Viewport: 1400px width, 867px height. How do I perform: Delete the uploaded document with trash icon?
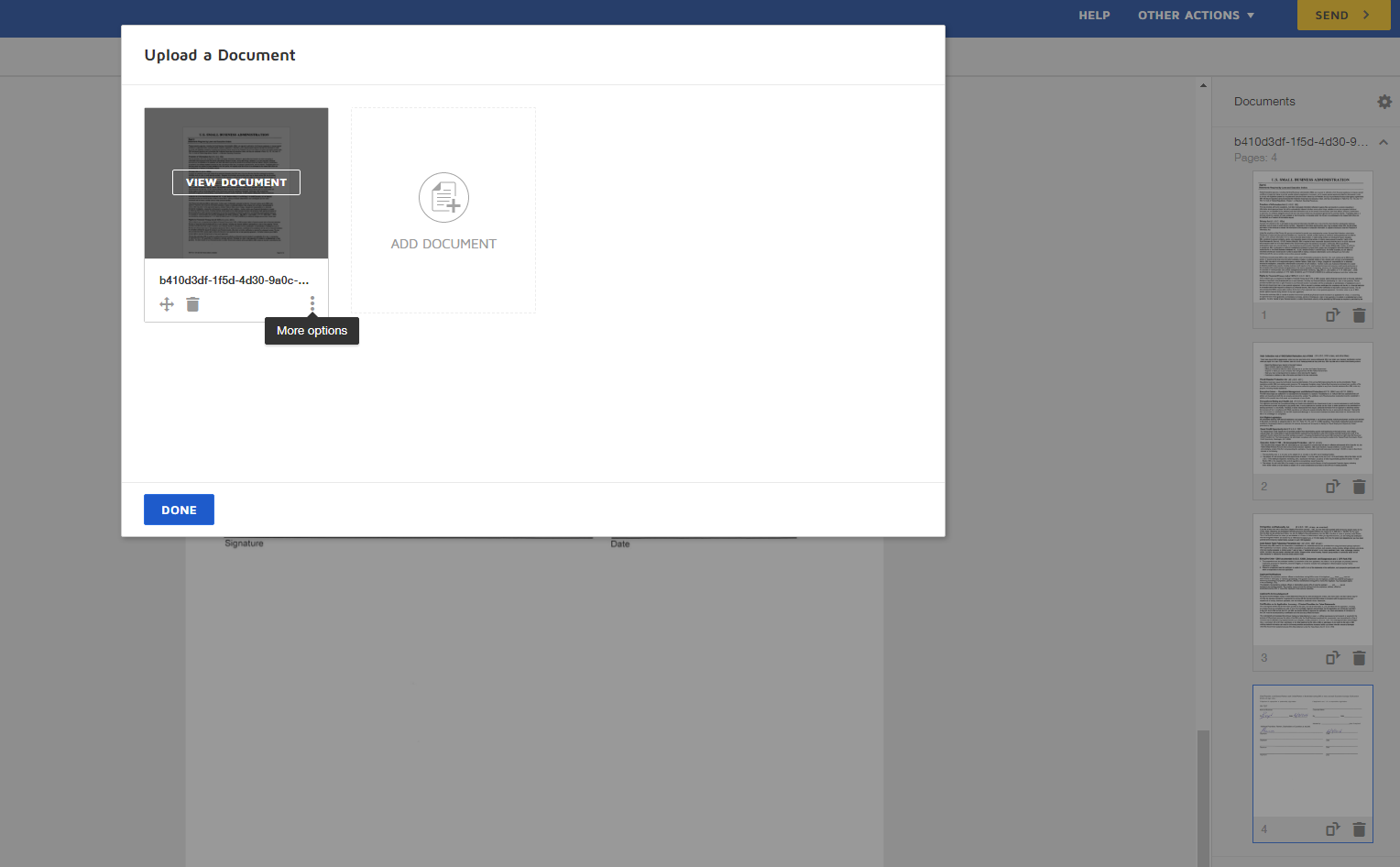pyautogui.click(x=192, y=304)
